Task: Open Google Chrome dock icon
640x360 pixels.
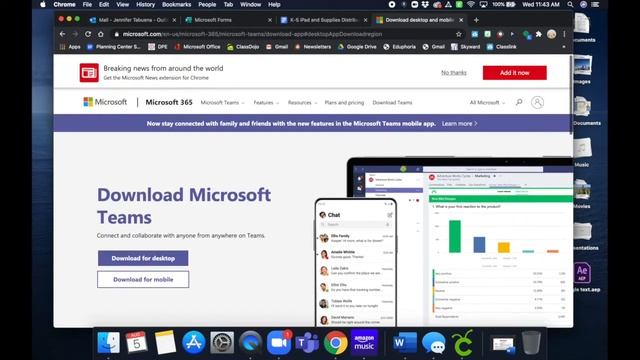Action: tap(336, 342)
